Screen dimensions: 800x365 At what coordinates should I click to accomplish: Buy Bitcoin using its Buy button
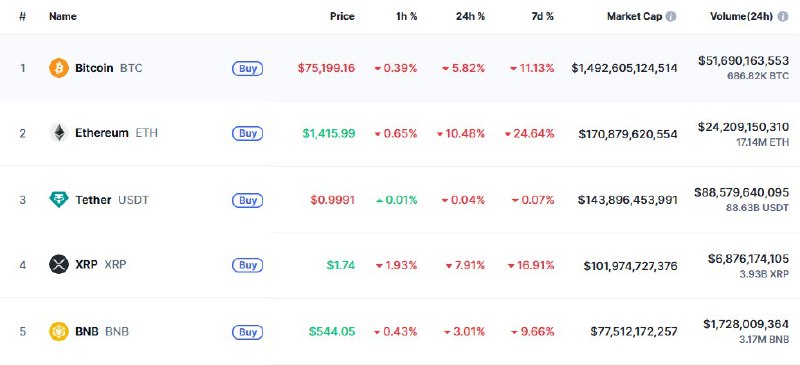point(247,68)
